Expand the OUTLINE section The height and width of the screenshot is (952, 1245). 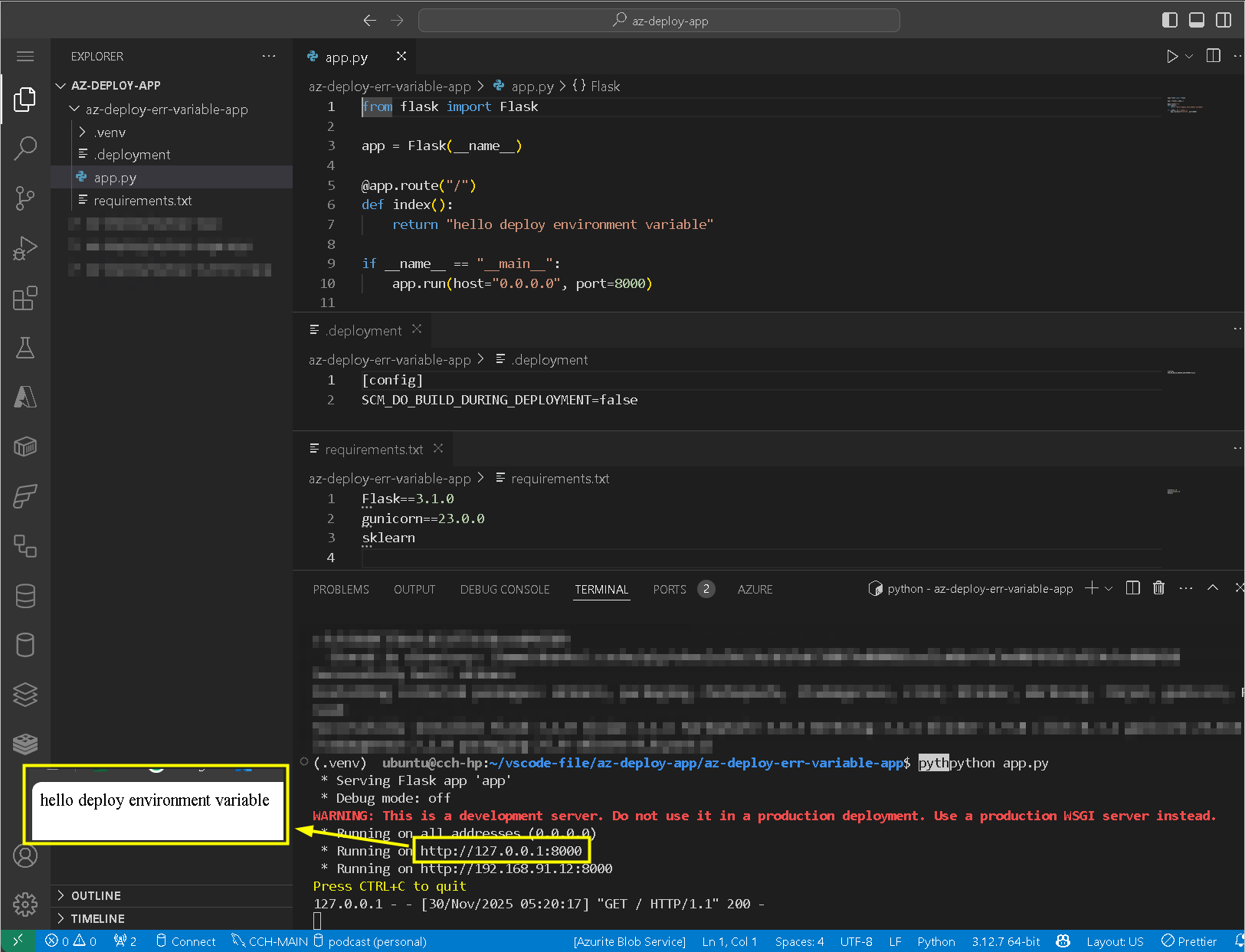click(x=96, y=895)
